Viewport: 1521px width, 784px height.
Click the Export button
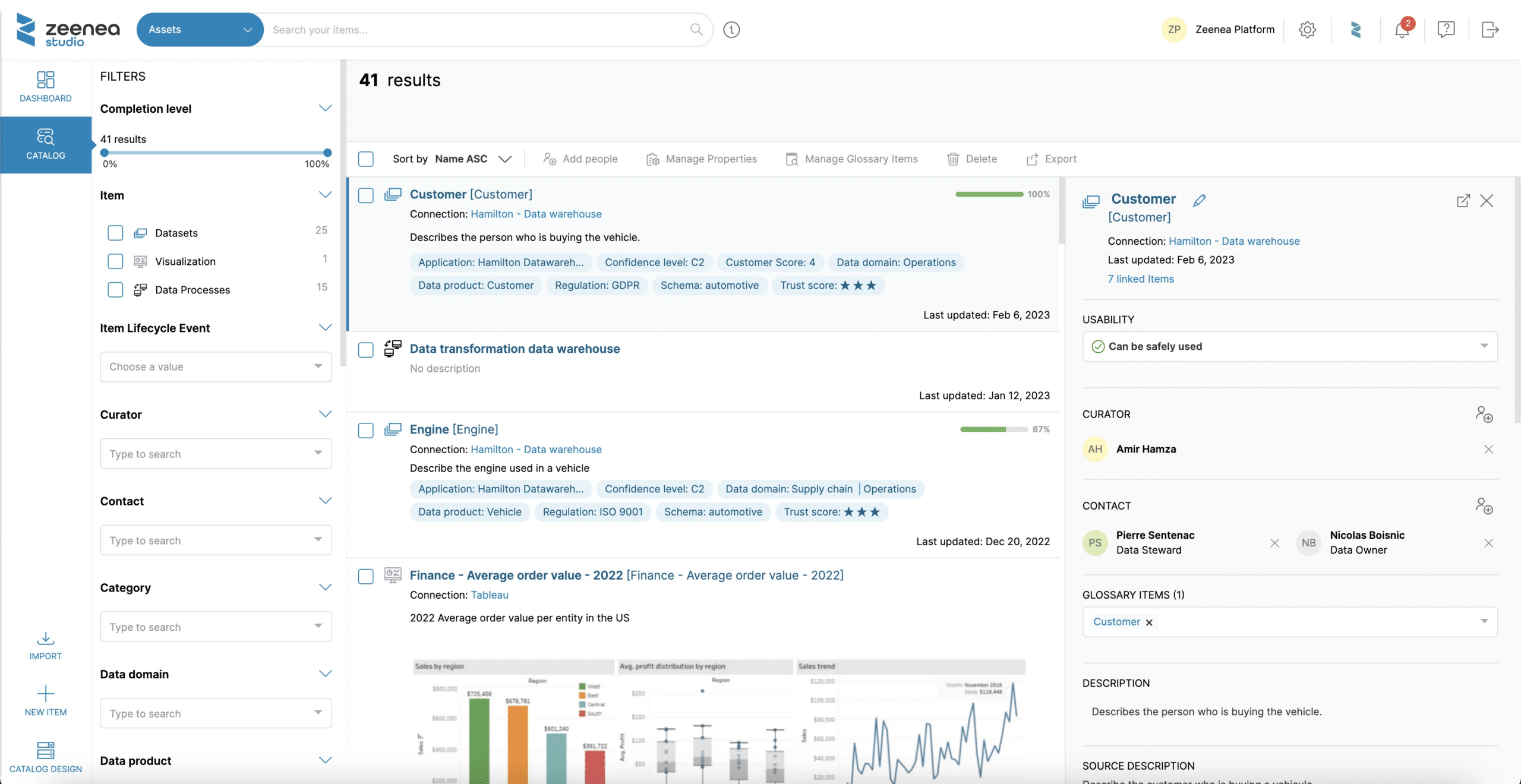pos(1050,159)
